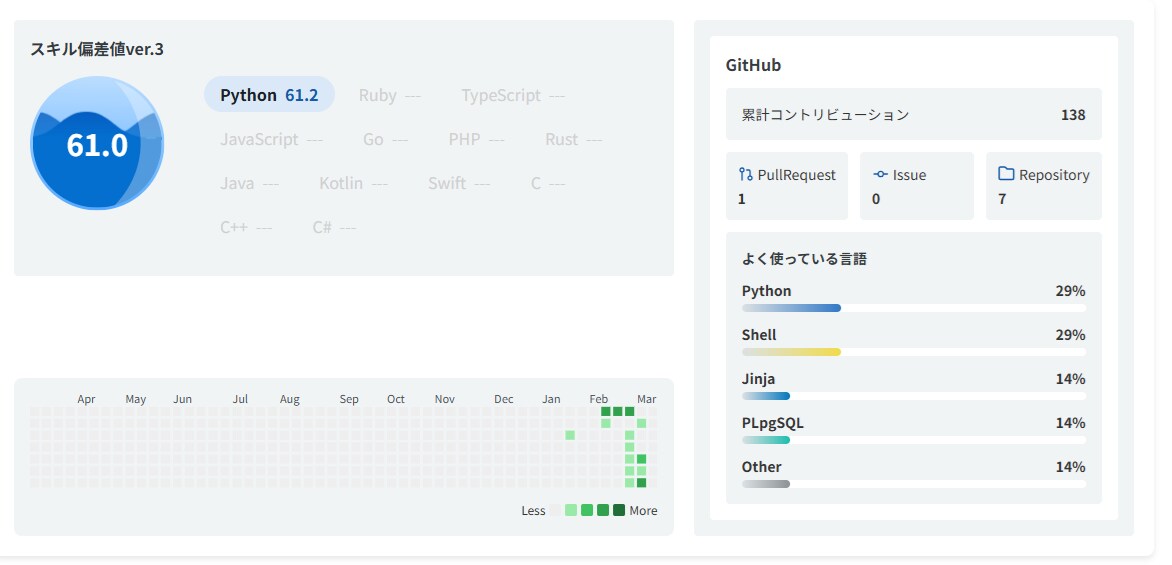Select the JavaScript skill chip
Image resolution: width=1172 pixels, height=565 pixels.
[x=271, y=139]
